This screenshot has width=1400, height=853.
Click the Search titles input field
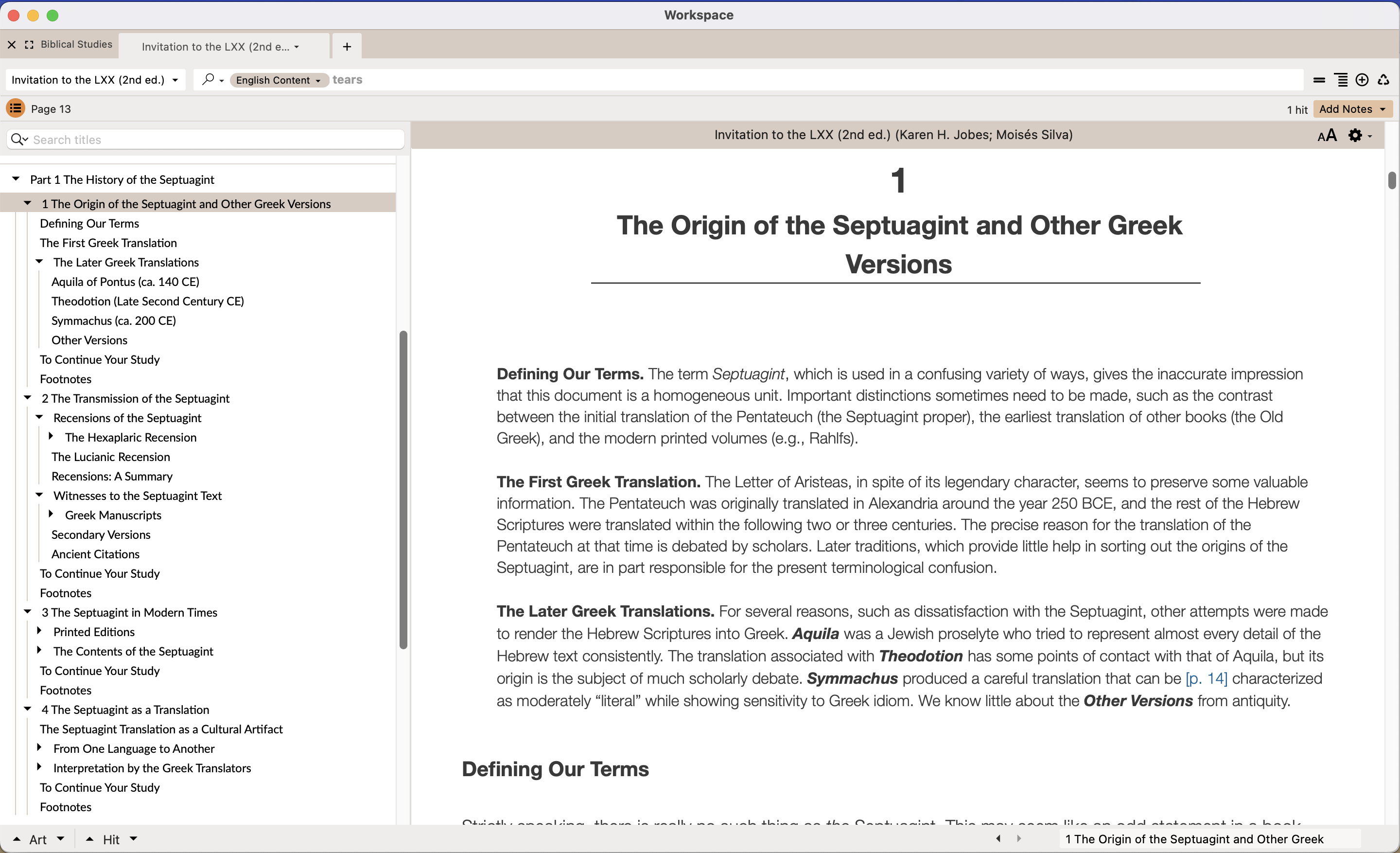point(216,140)
